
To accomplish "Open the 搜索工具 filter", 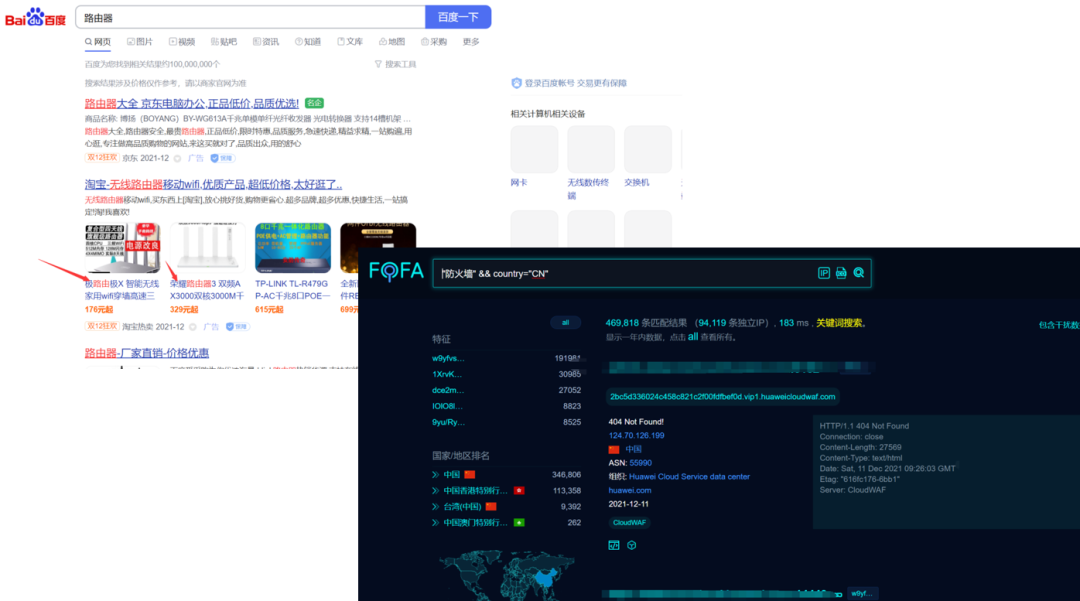I will click(x=395, y=64).
